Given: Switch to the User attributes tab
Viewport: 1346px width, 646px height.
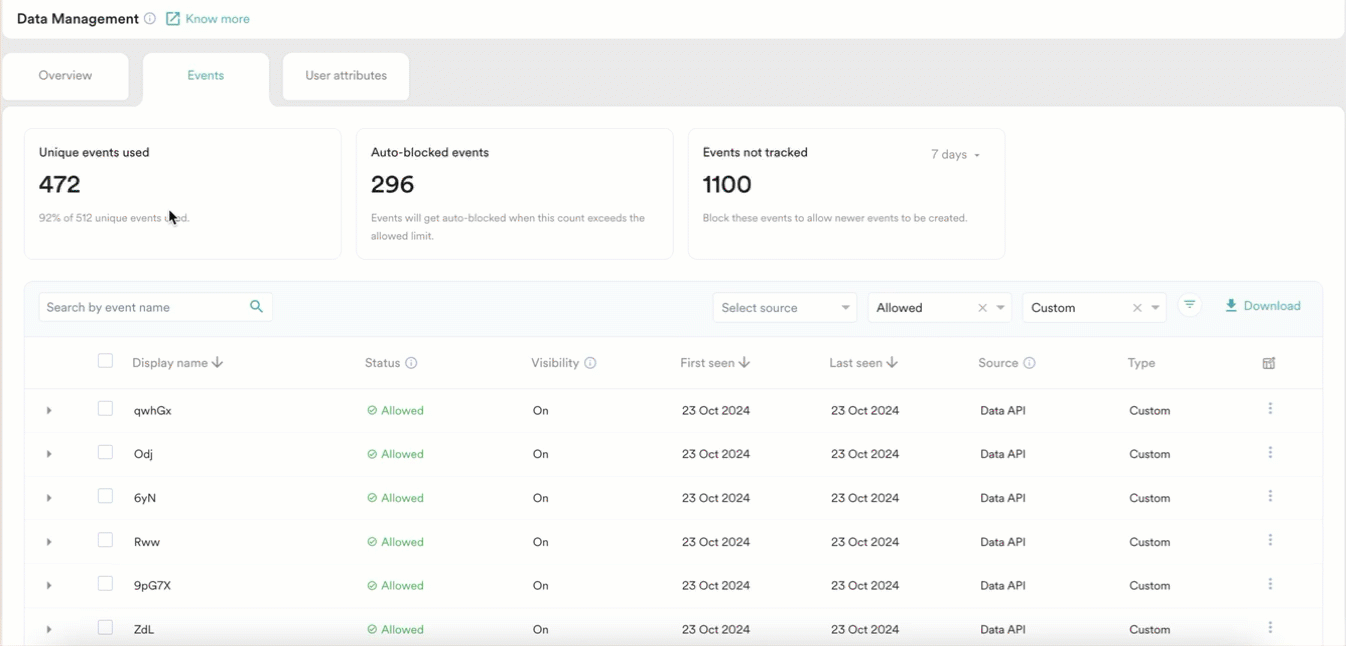Looking at the screenshot, I should tap(346, 76).
